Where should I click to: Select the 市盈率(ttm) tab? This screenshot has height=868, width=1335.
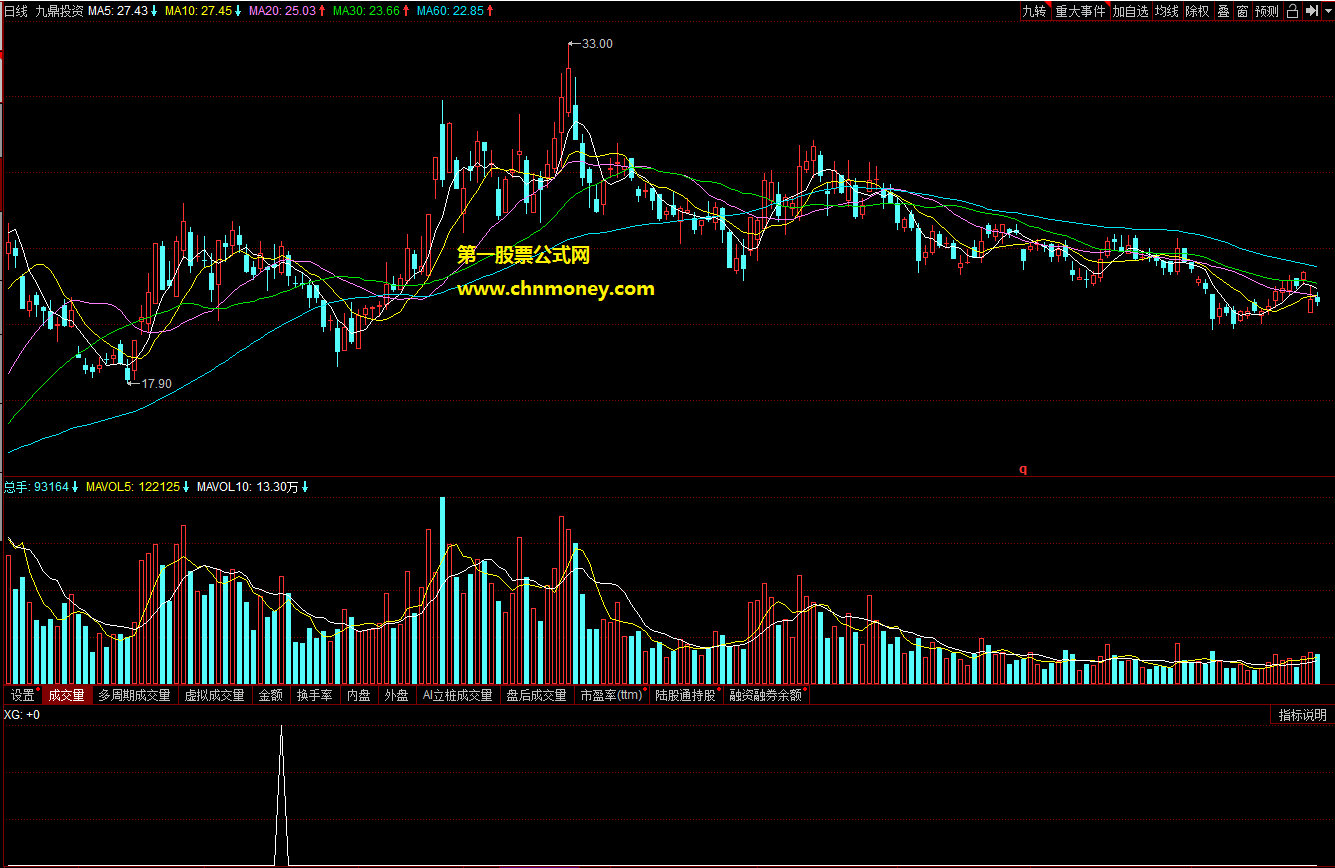click(612, 695)
